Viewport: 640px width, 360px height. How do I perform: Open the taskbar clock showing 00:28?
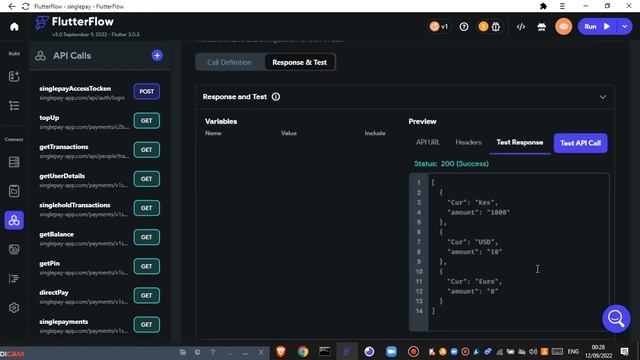(598, 351)
